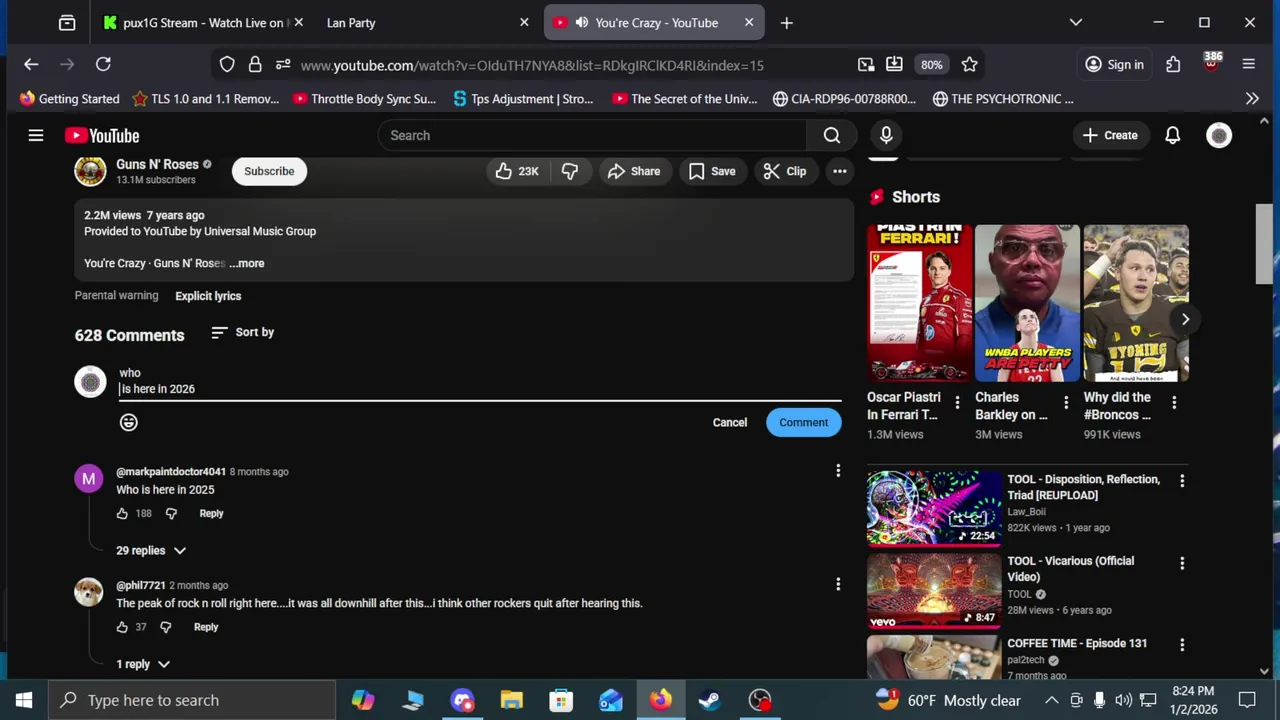Open YouTube notifications bell

point(1172,135)
